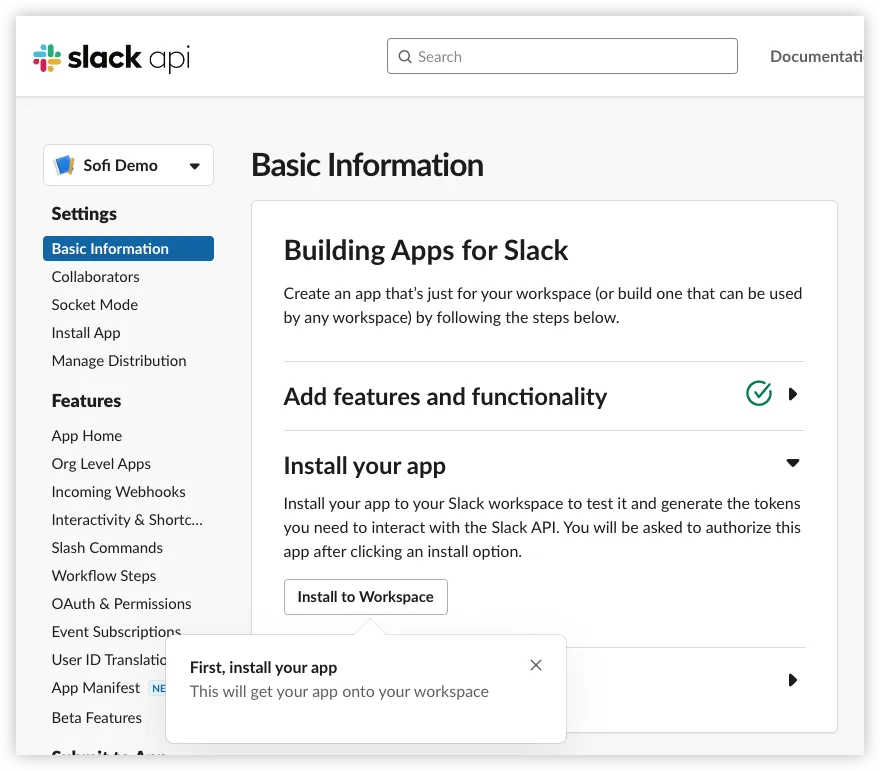Go to Incoming Webhooks
This screenshot has height=771, width=880.
tap(118, 492)
